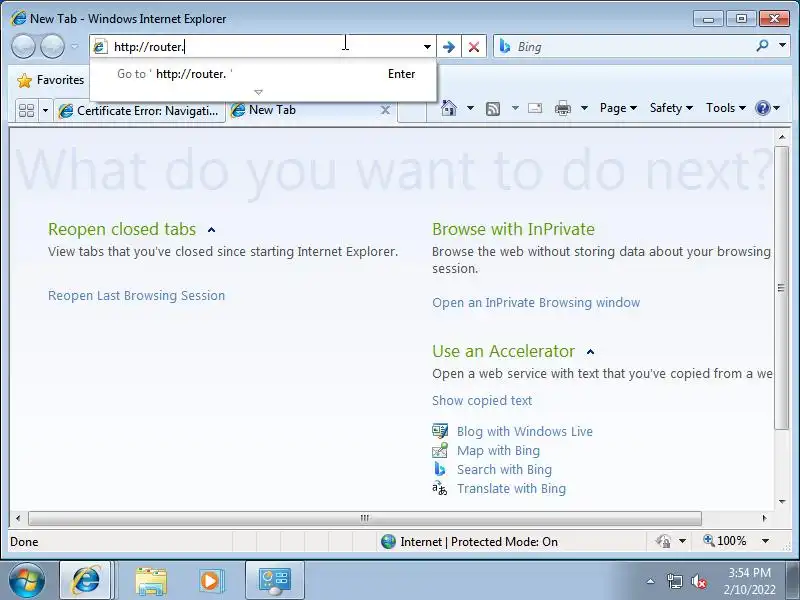Open the Page menu

pos(618,108)
